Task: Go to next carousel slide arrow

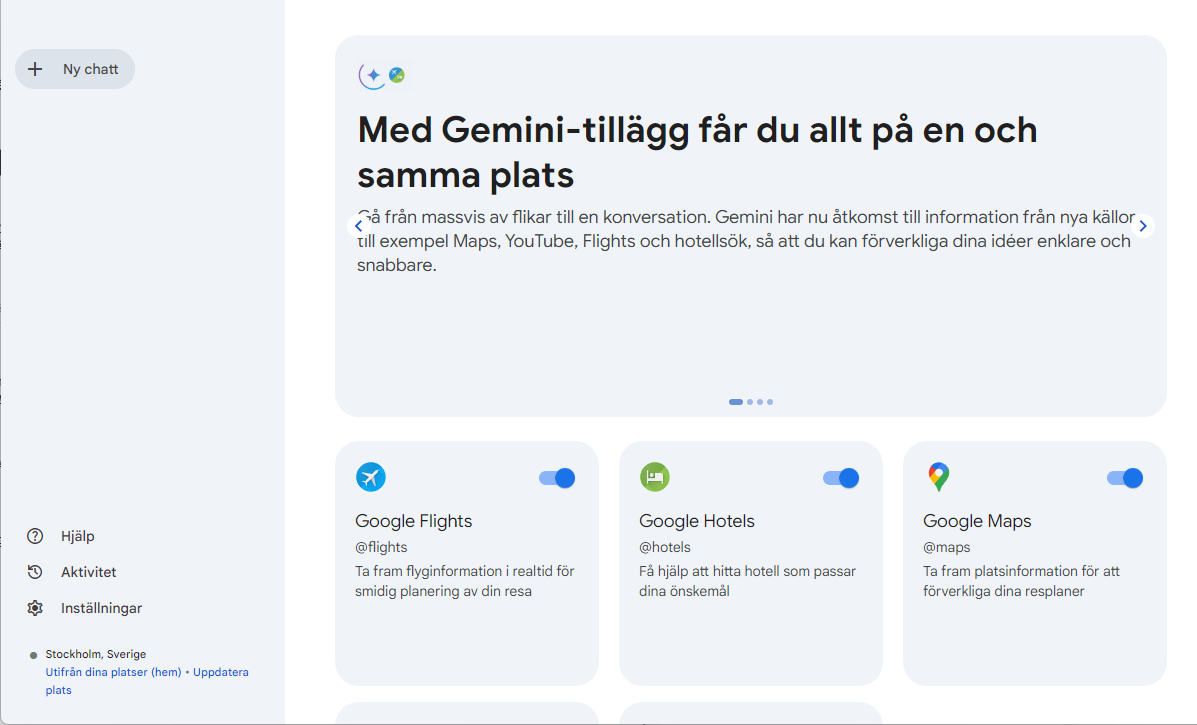Action: pos(1143,226)
